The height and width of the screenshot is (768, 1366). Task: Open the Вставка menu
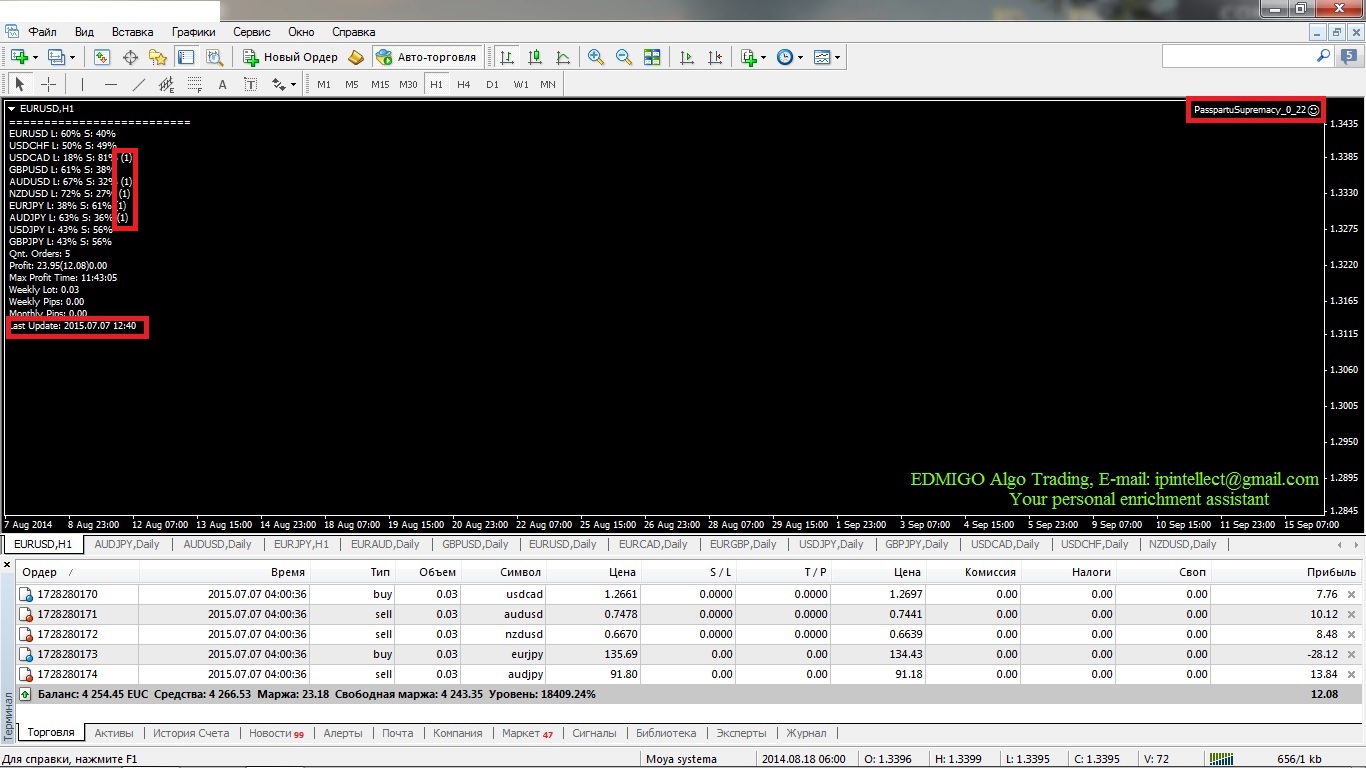pos(132,32)
